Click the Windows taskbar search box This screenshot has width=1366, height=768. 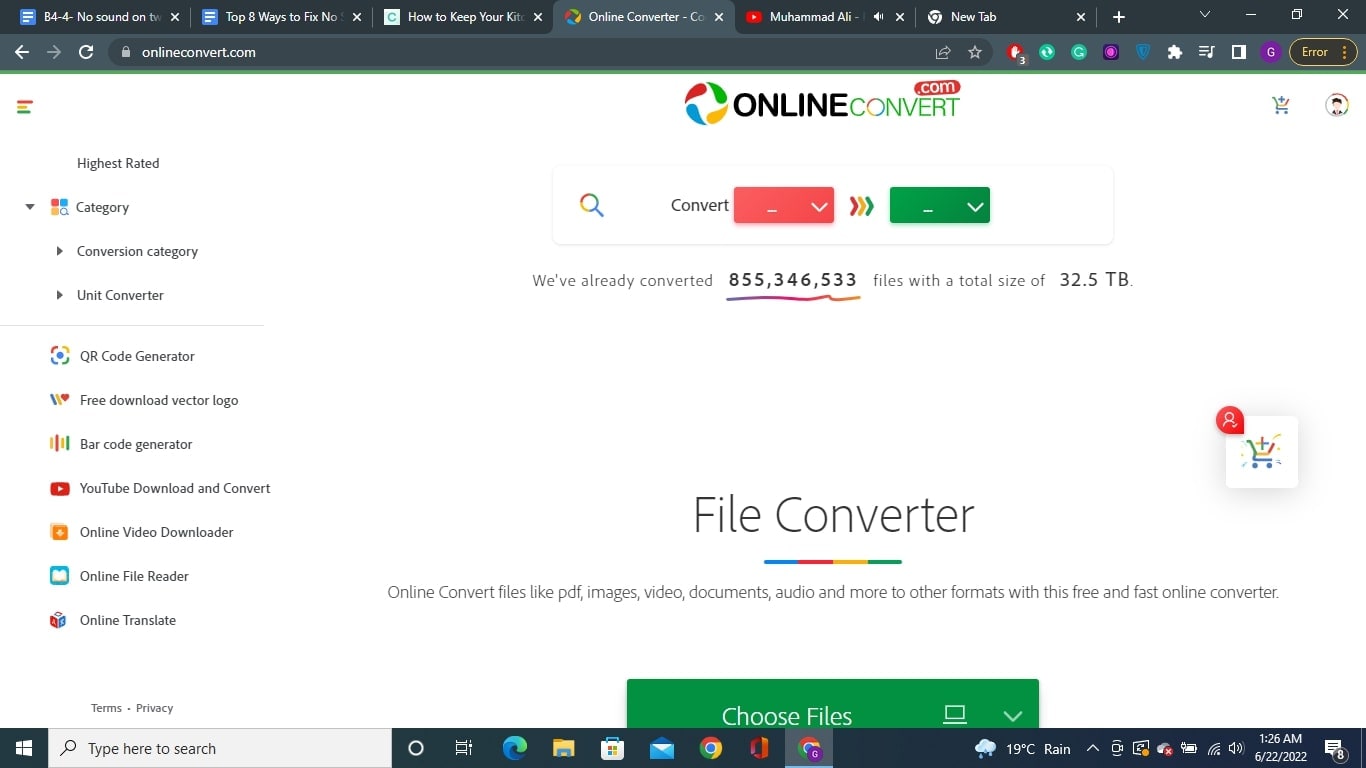coord(220,748)
